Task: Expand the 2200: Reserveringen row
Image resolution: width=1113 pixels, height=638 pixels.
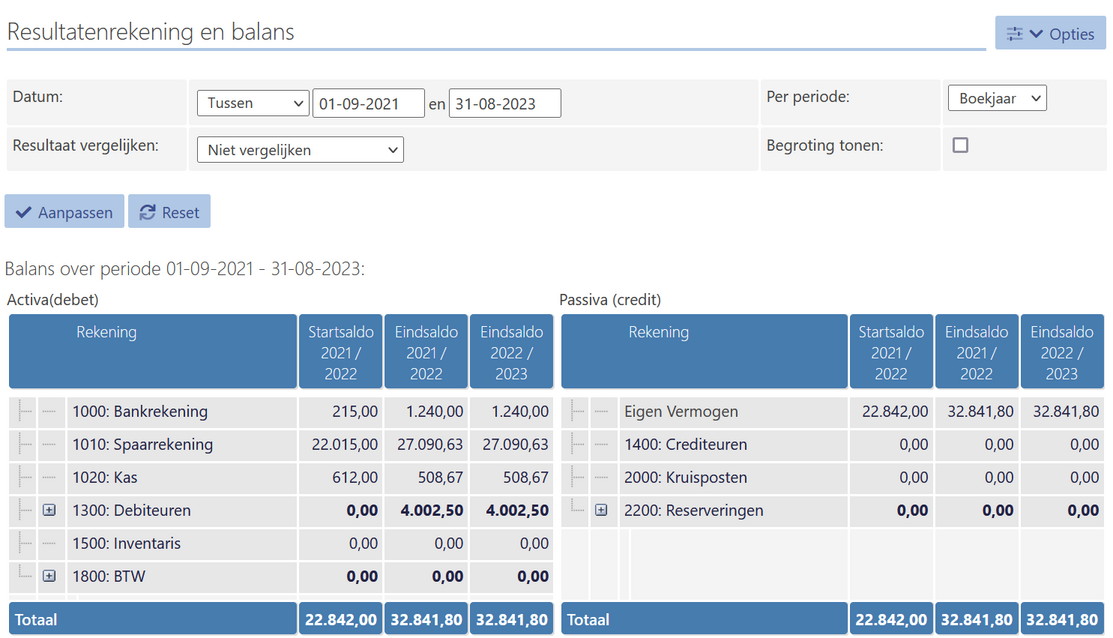Action: click(601, 510)
